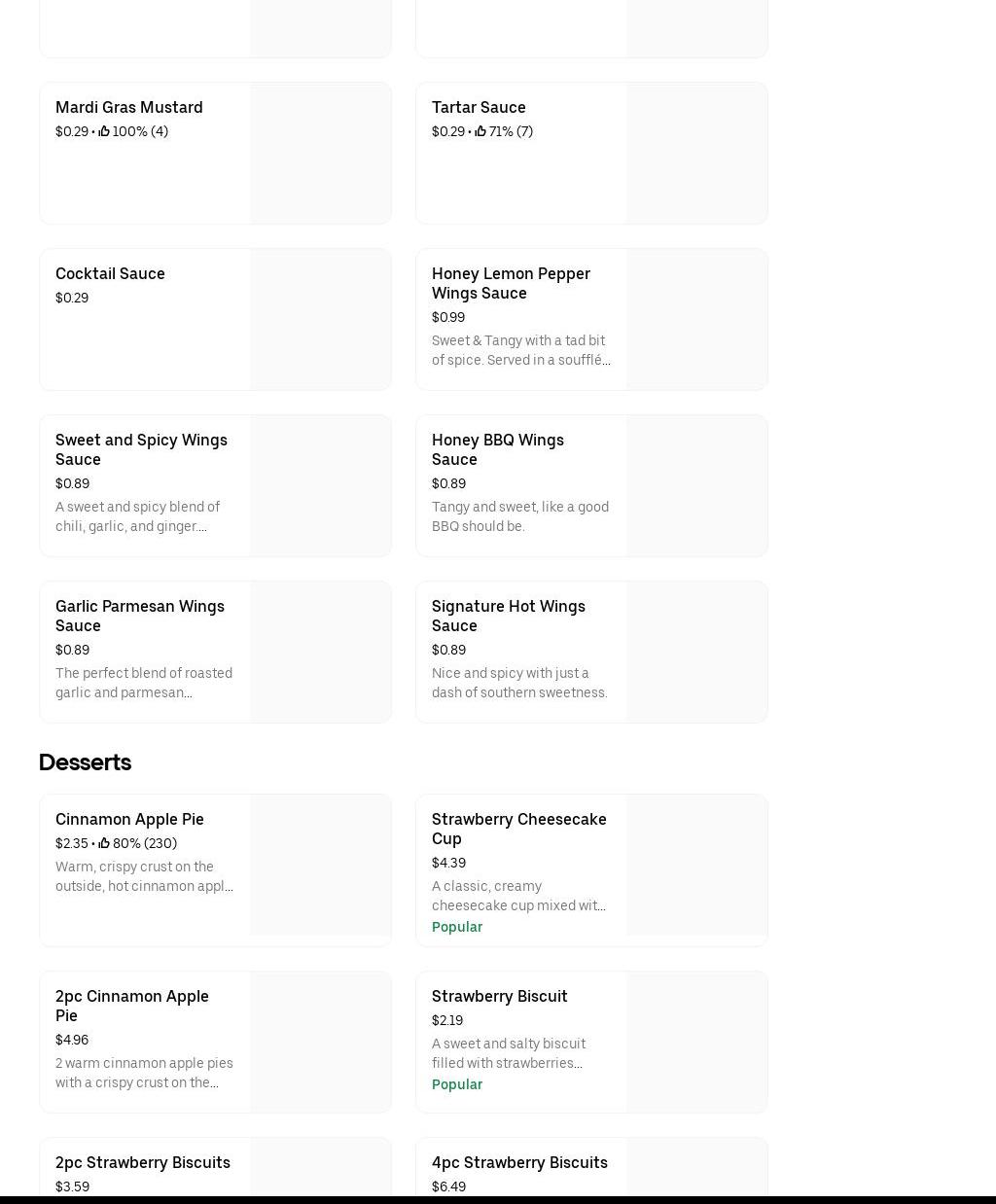Select the 2pc Cinnamon Apple Pie title

131,1006
